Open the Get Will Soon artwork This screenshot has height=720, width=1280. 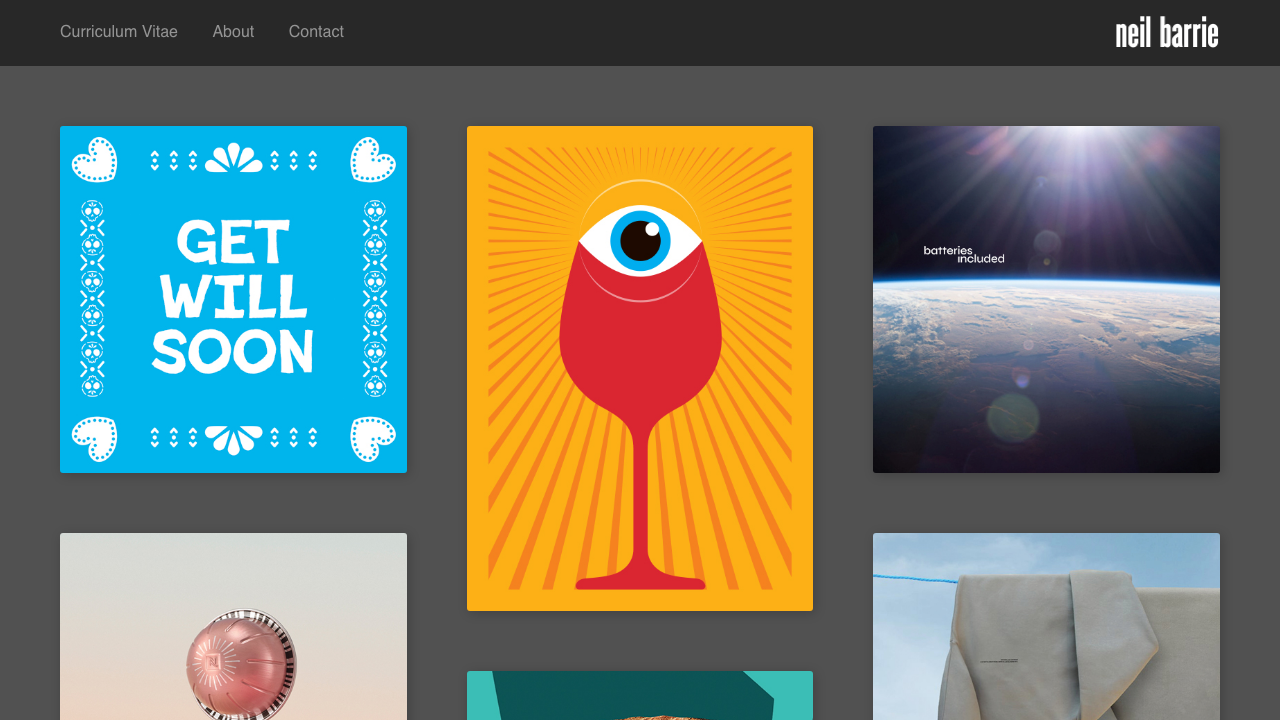click(233, 299)
